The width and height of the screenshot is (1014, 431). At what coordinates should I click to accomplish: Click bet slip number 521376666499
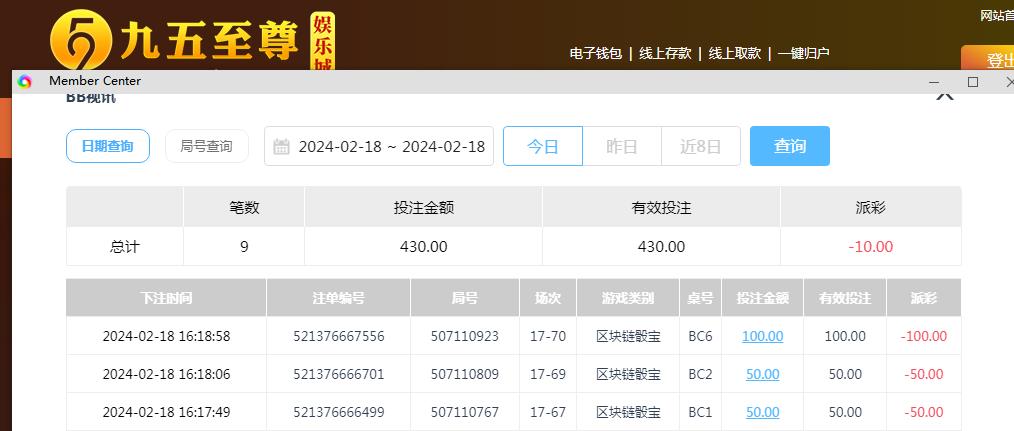pos(338,412)
